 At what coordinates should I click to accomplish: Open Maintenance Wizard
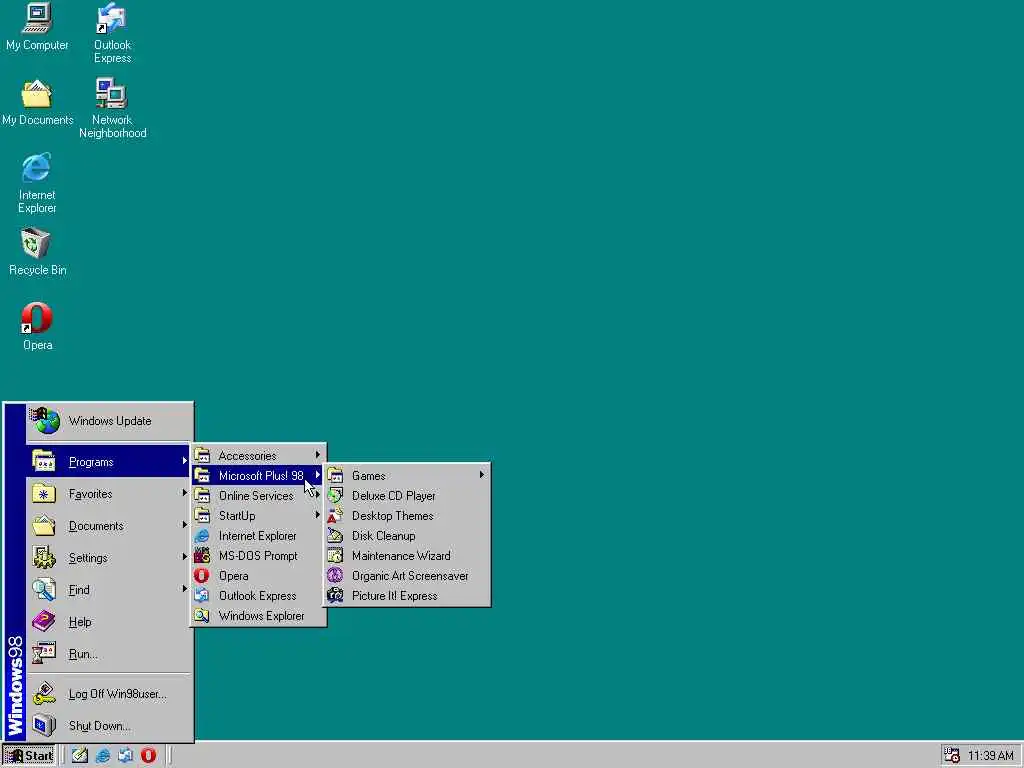coord(407,556)
